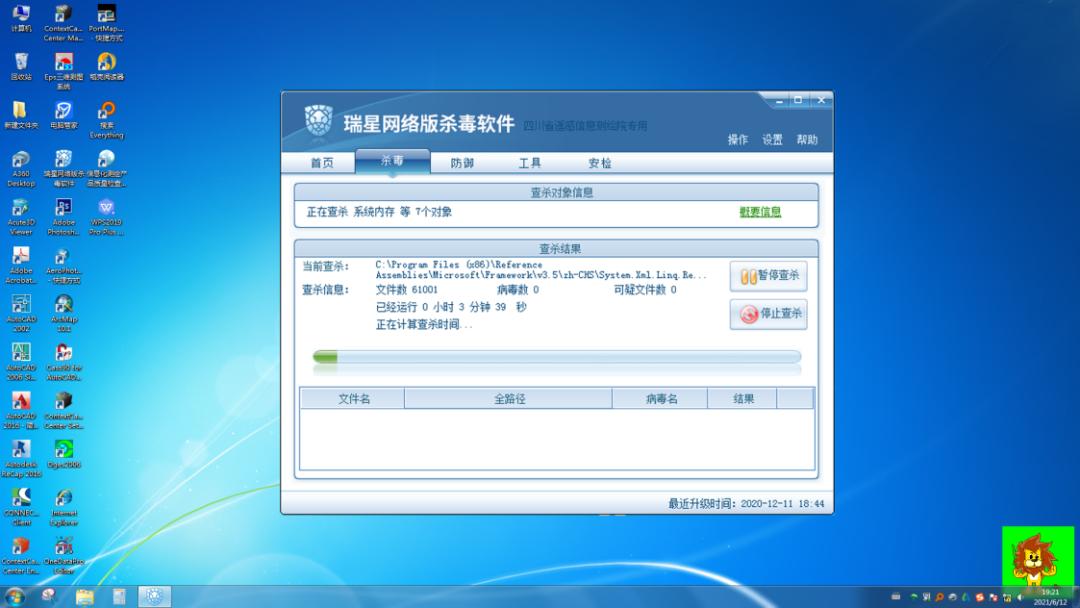Open the Recycle Bin
This screenshot has width=1080, height=608.
pyautogui.click(x=20, y=65)
